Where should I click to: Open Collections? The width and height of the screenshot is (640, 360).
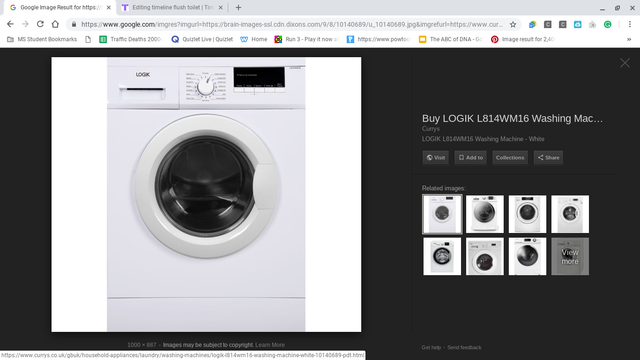[510, 158]
